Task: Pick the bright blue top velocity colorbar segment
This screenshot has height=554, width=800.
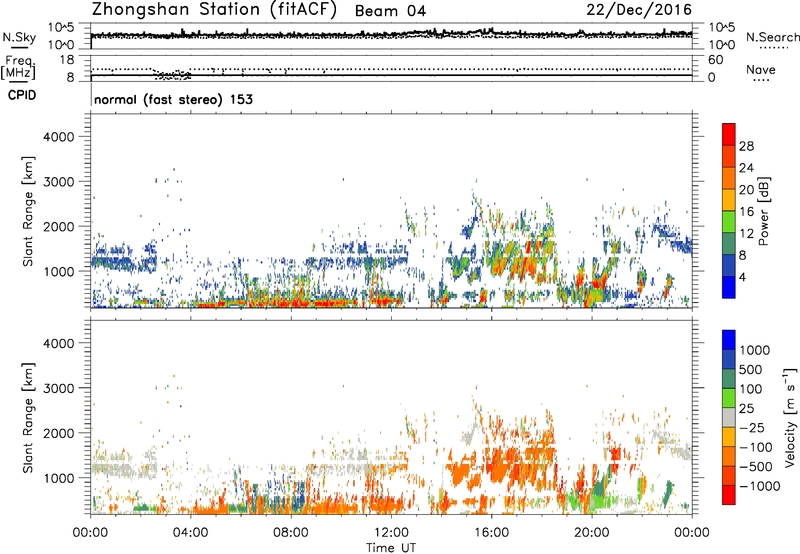Action: [729, 340]
